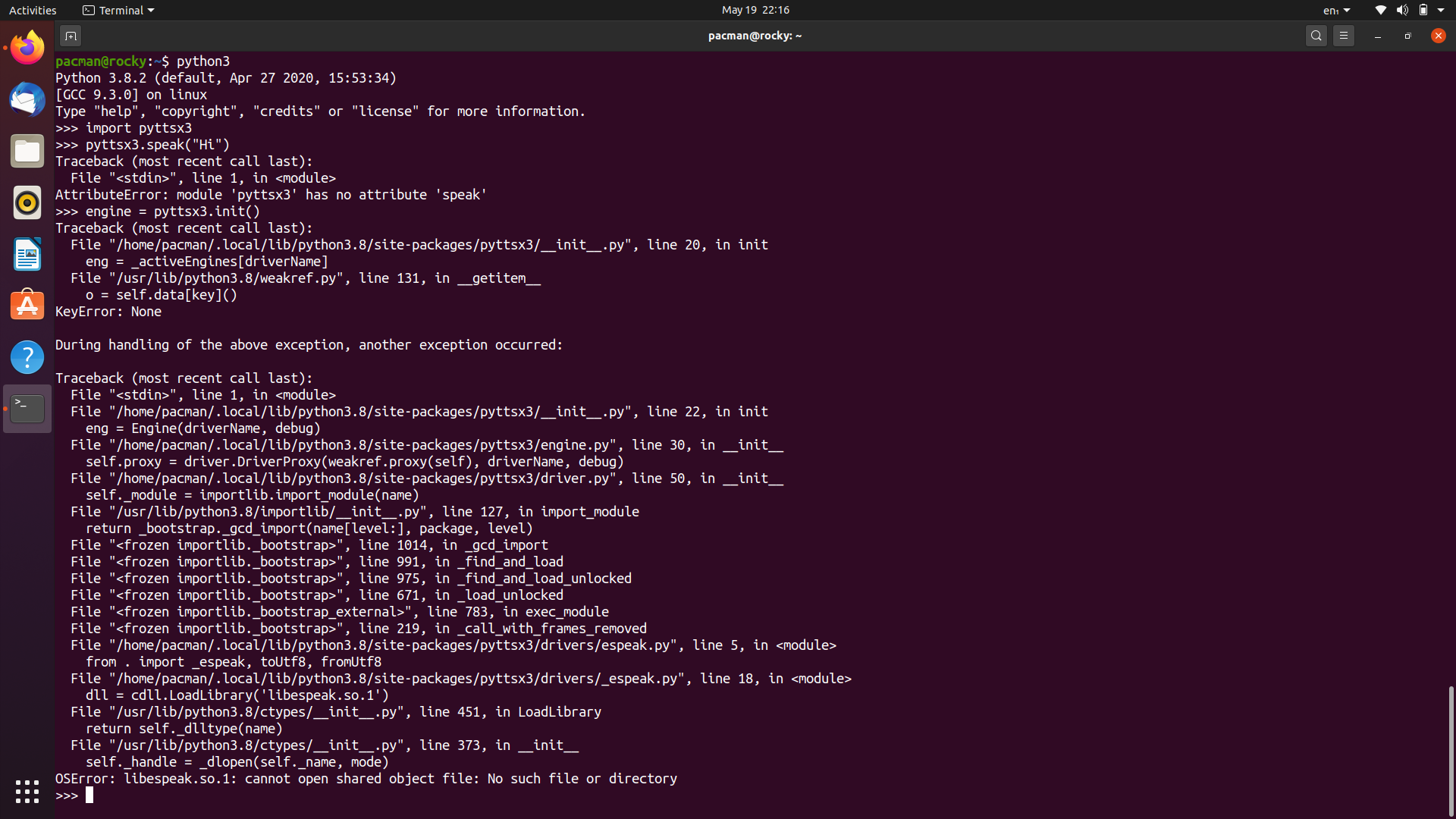Image resolution: width=1456 pixels, height=819 pixels.
Task: Open the terminal search function
Action: point(1316,35)
